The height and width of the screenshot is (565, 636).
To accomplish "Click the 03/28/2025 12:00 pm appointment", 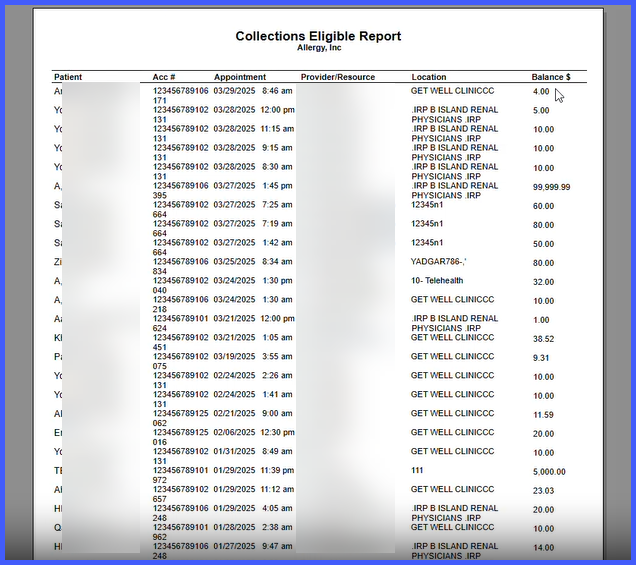I will pyautogui.click(x=254, y=110).
